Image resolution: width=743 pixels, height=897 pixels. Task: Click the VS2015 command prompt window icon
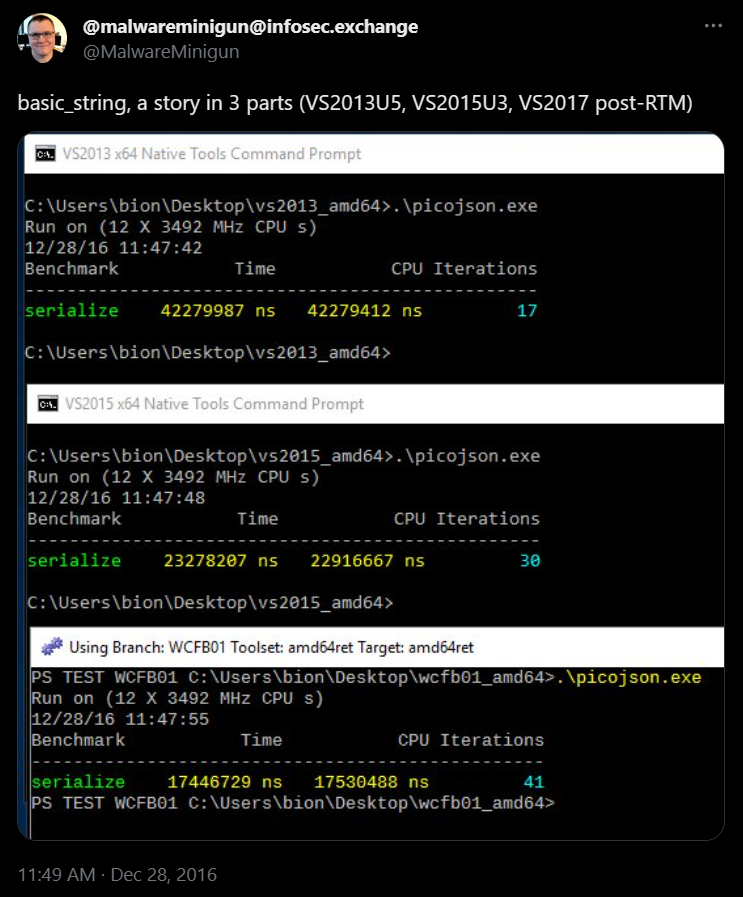coord(47,404)
